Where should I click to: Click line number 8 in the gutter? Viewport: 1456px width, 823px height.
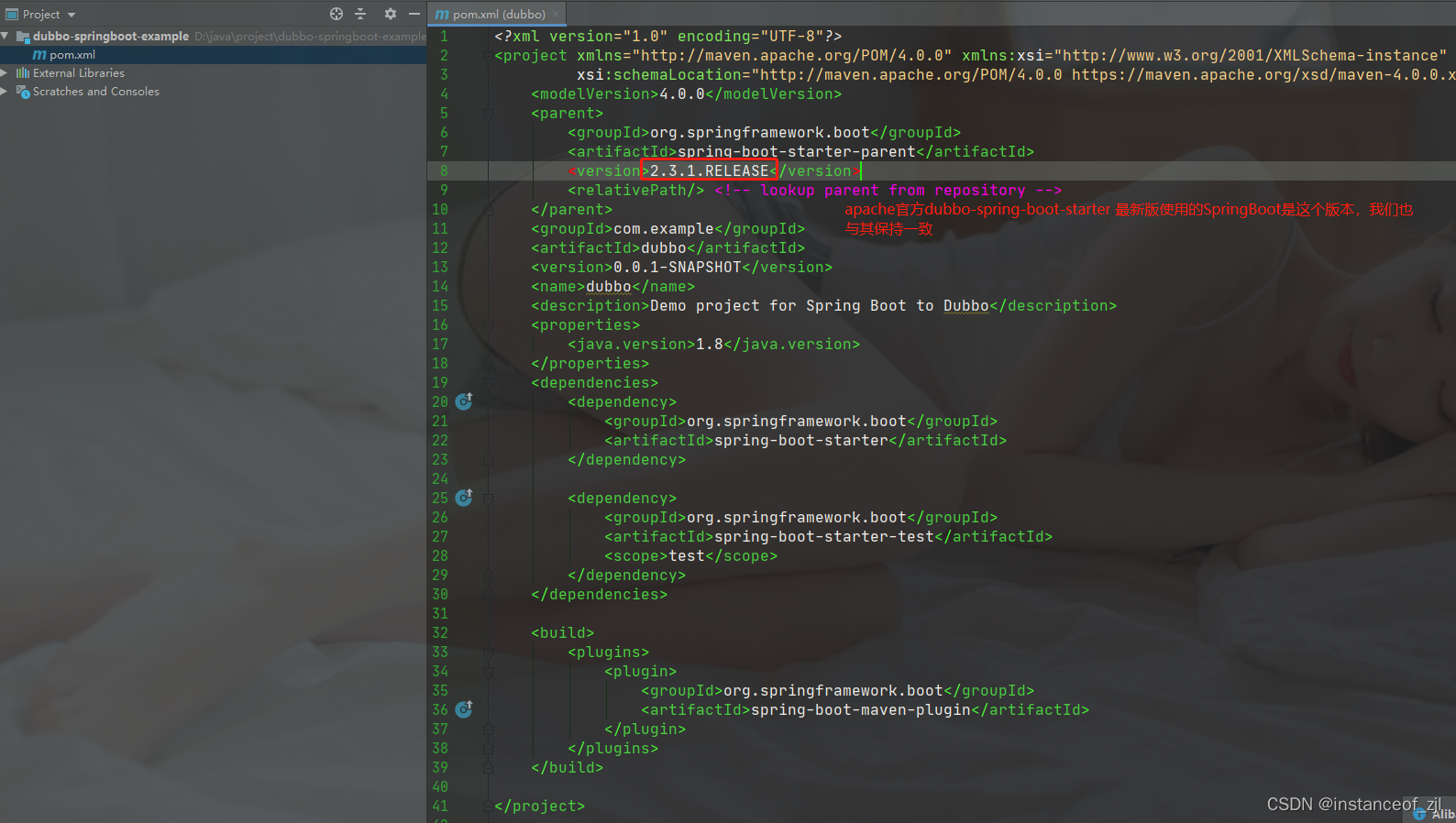(x=444, y=170)
